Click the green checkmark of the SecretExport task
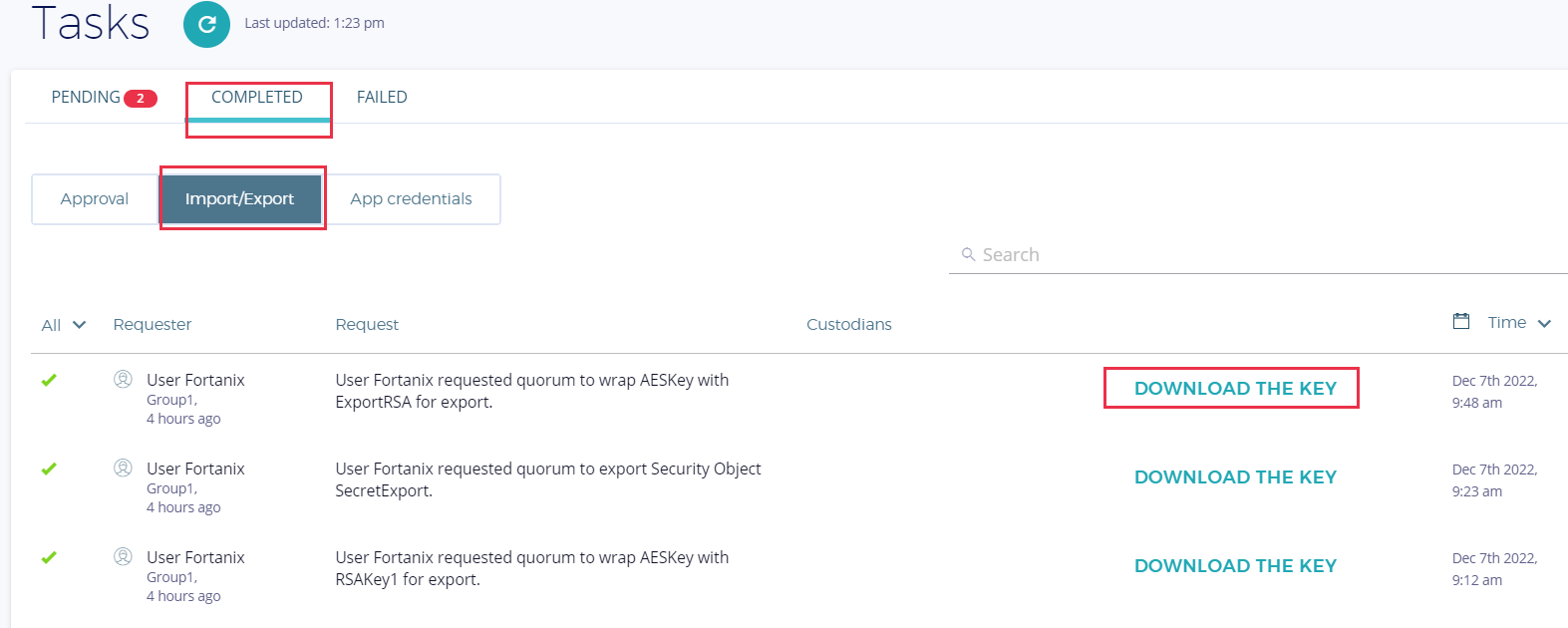The height and width of the screenshot is (628, 1568). coord(49,469)
